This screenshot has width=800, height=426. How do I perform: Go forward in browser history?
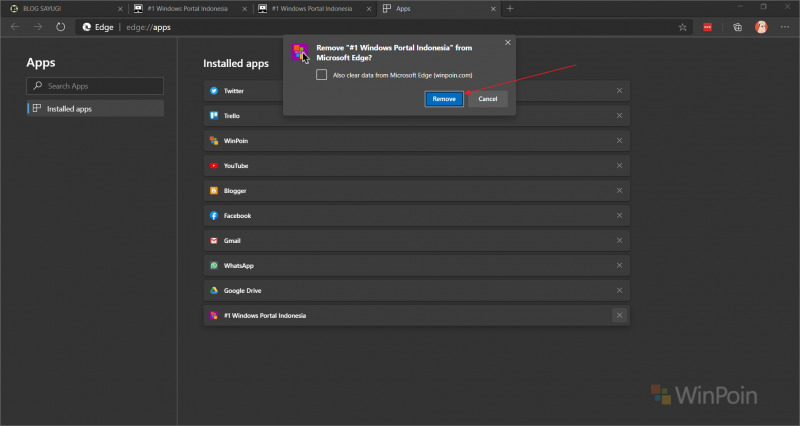tap(38, 27)
